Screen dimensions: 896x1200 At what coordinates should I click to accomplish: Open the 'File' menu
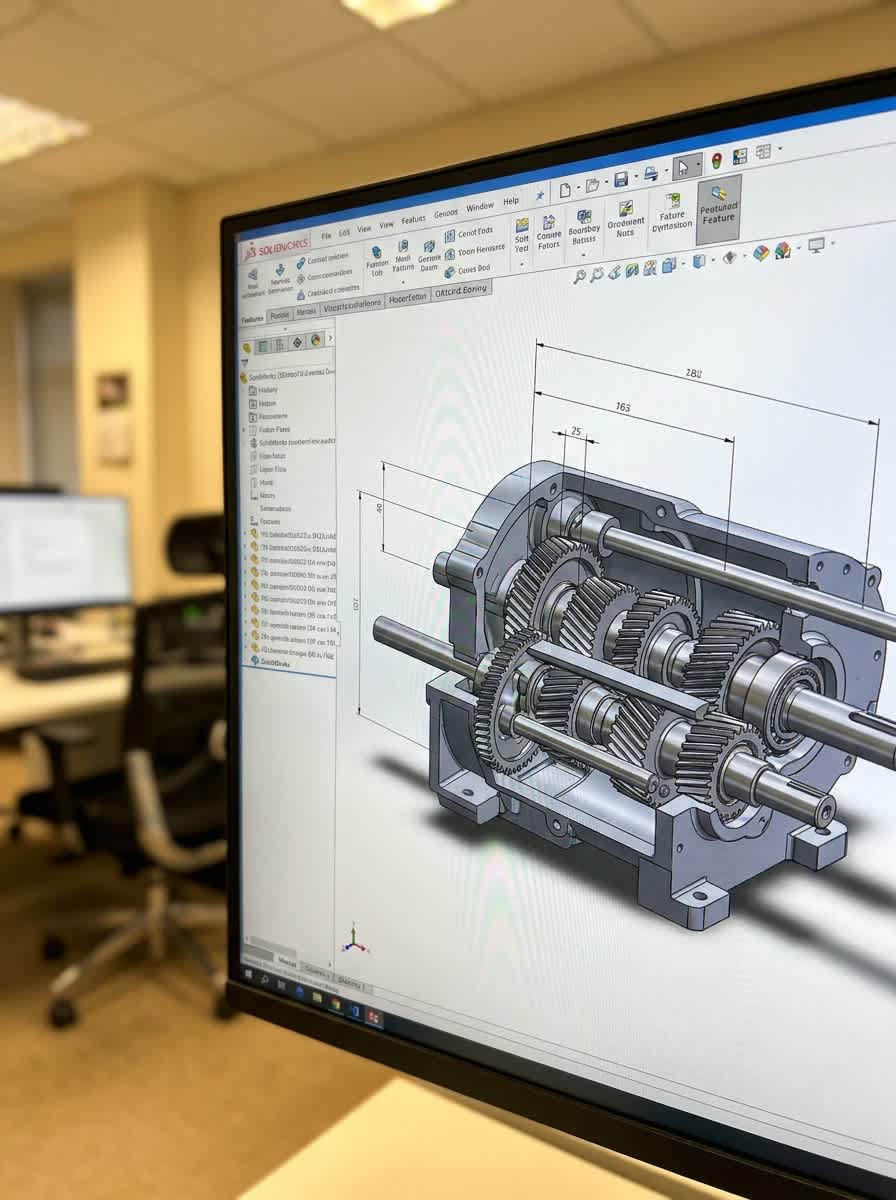pyautogui.click(x=327, y=236)
